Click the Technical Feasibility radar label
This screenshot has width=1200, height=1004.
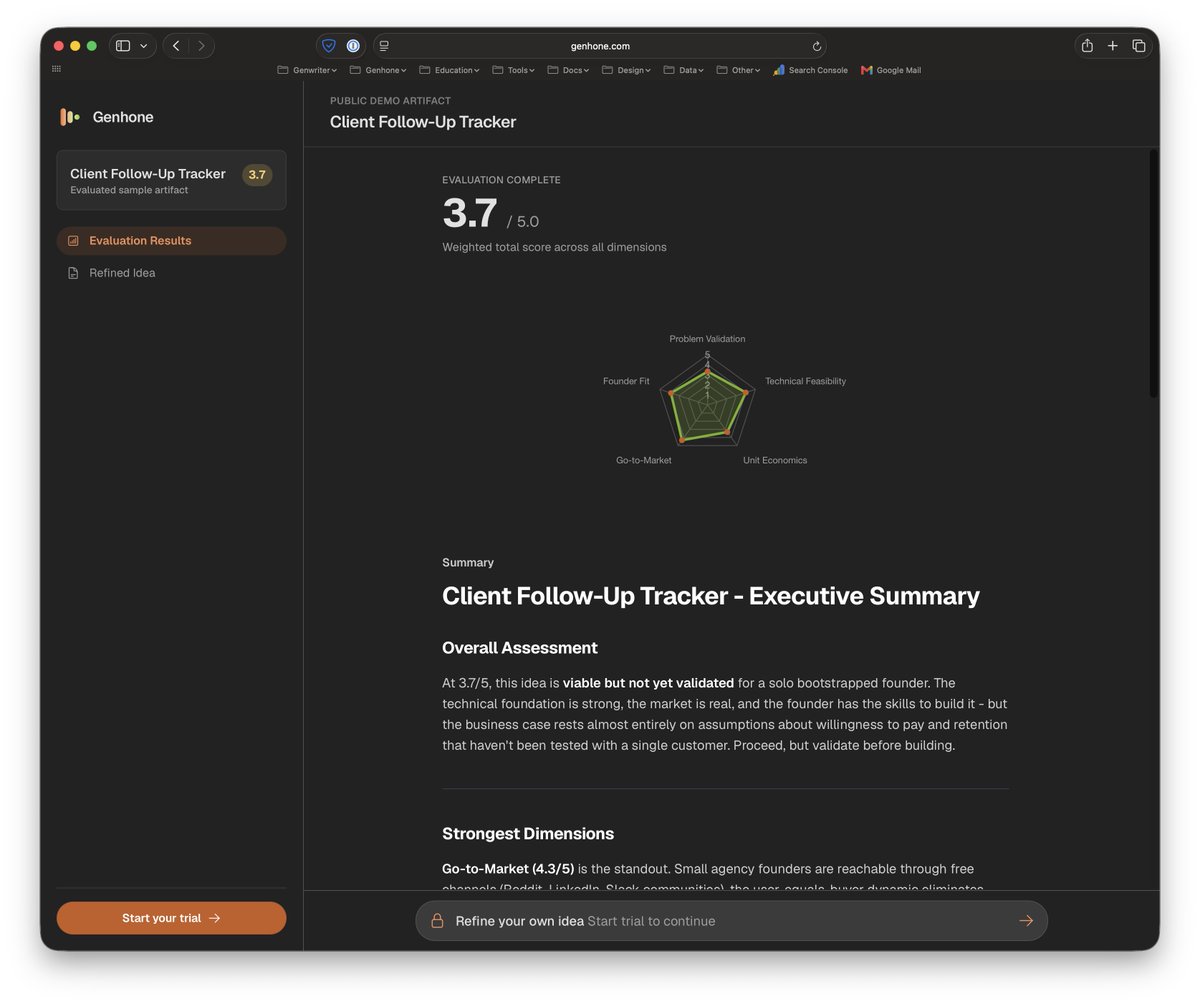coord(805,381)
